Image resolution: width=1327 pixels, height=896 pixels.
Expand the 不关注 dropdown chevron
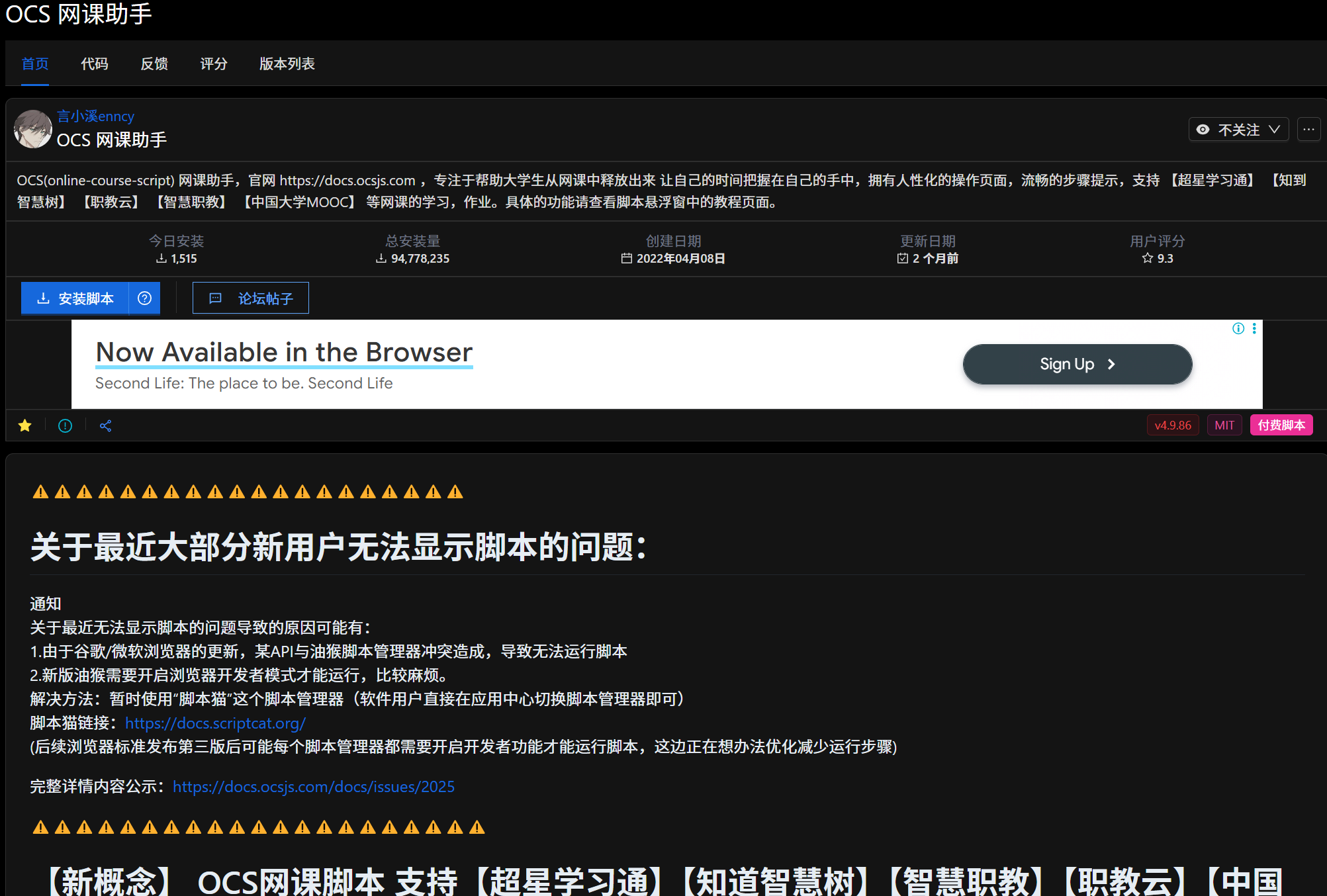[1275, 130]
